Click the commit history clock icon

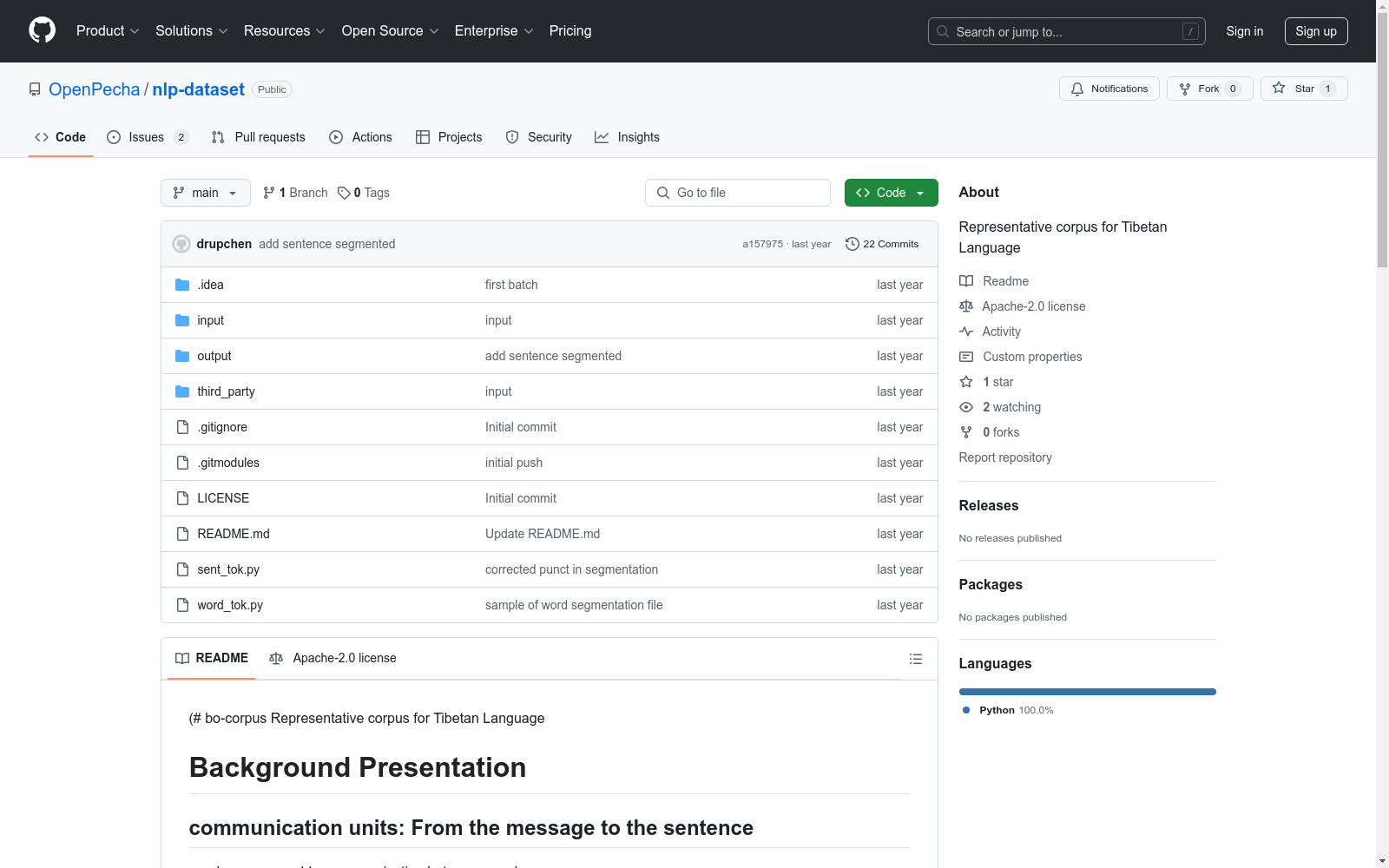tap(852, 244)
